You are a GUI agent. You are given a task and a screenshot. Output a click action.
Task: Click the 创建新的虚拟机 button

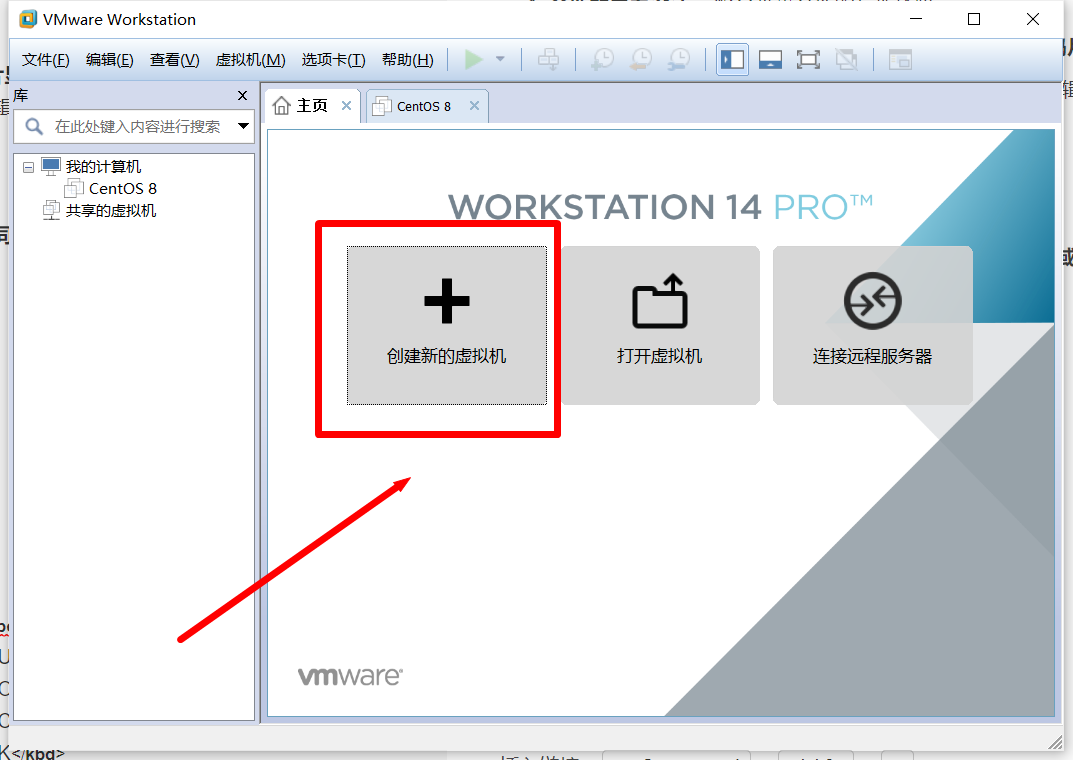pyautogui.click(x=447, y=326)
